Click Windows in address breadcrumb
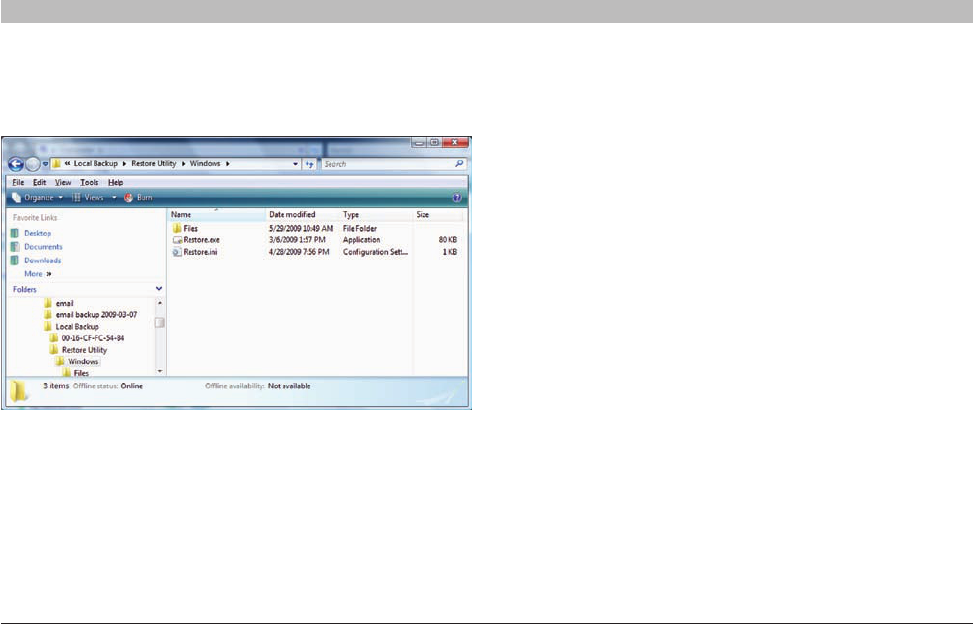This screenshot has height=624, width=973. pyautogui.click(x=205, y=164)
